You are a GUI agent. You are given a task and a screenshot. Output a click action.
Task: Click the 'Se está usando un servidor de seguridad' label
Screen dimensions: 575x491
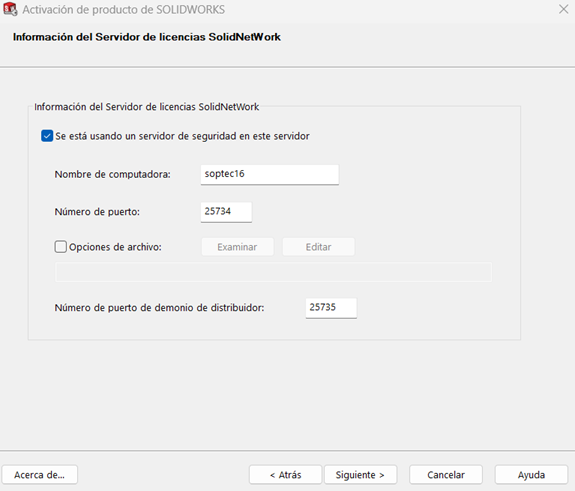coord(182,136)
